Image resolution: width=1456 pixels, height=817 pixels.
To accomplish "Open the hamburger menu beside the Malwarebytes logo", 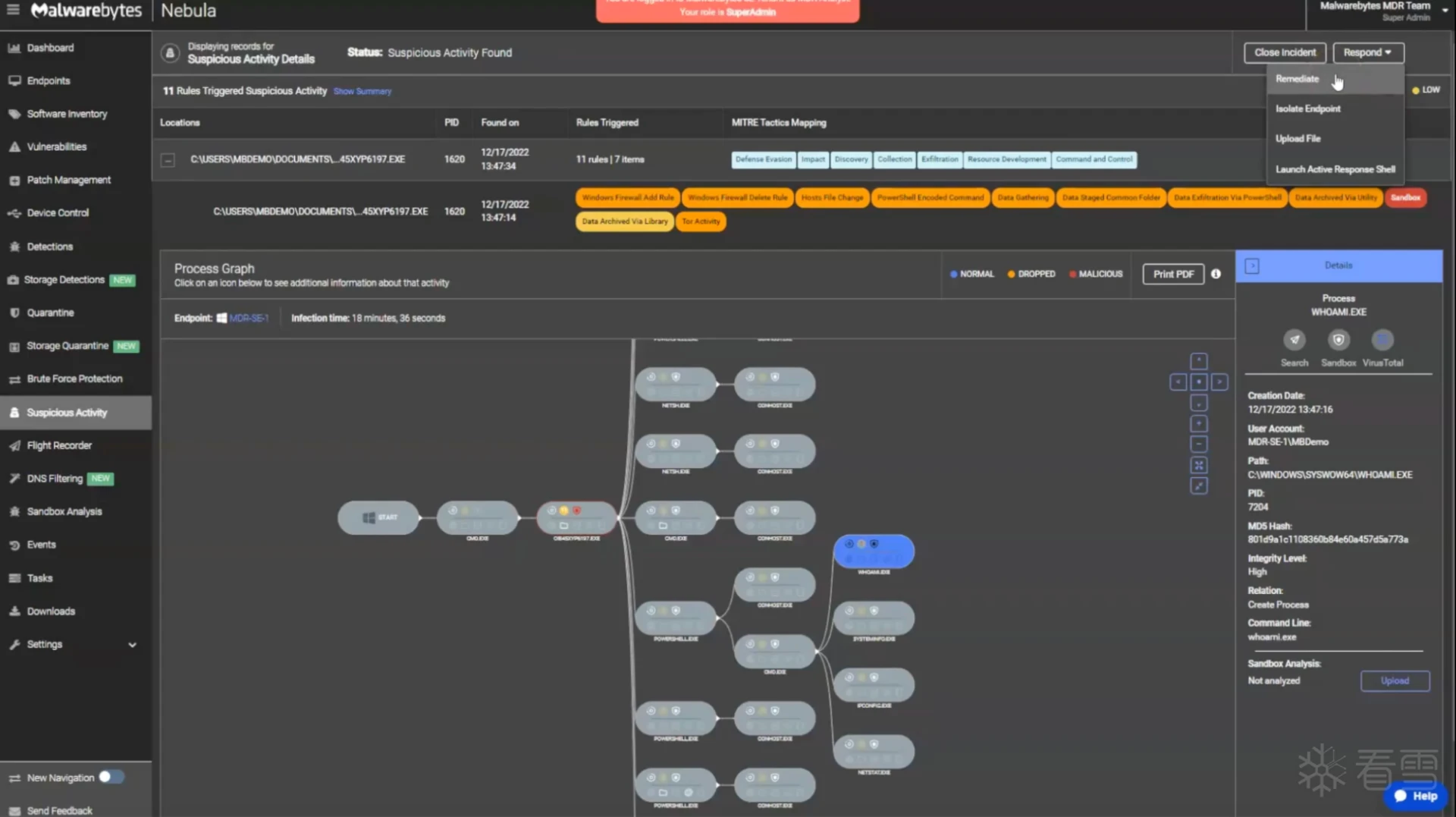I will point(13,10).
